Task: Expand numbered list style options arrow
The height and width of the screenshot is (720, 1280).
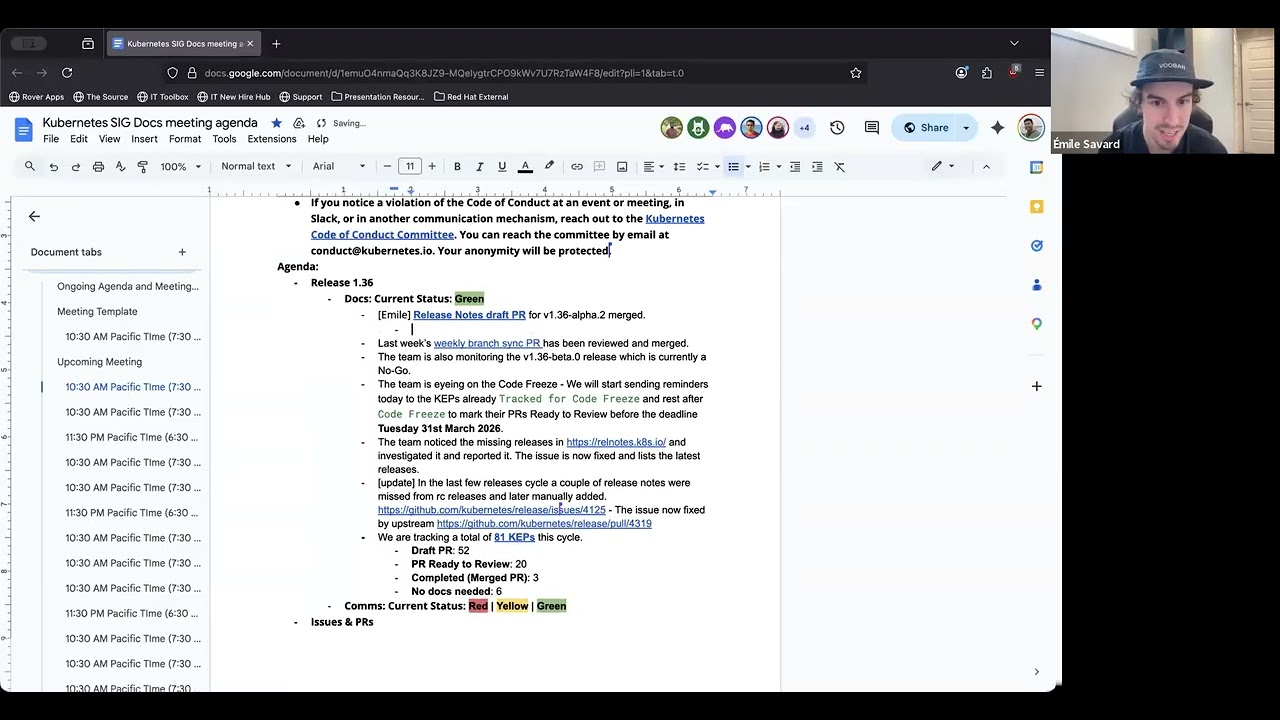Action: (778, 166)
